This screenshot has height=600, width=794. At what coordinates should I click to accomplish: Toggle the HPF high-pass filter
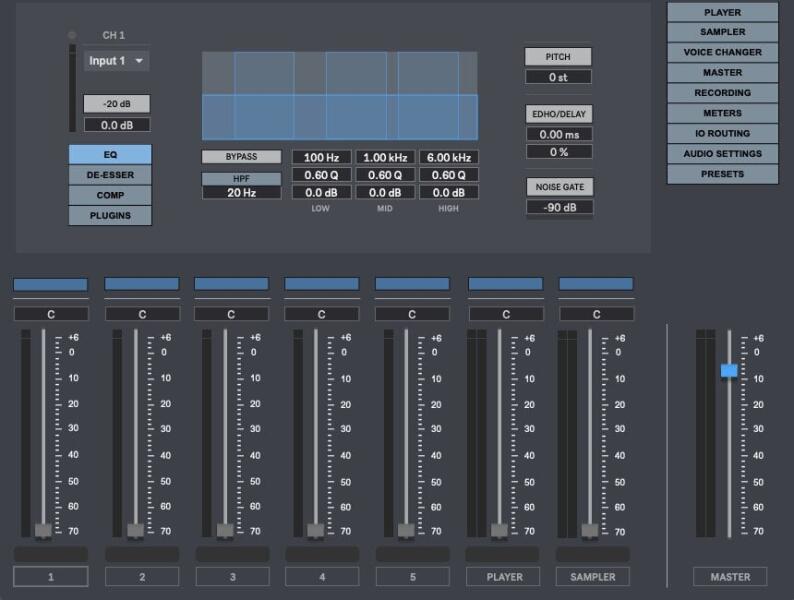[242, 178]
